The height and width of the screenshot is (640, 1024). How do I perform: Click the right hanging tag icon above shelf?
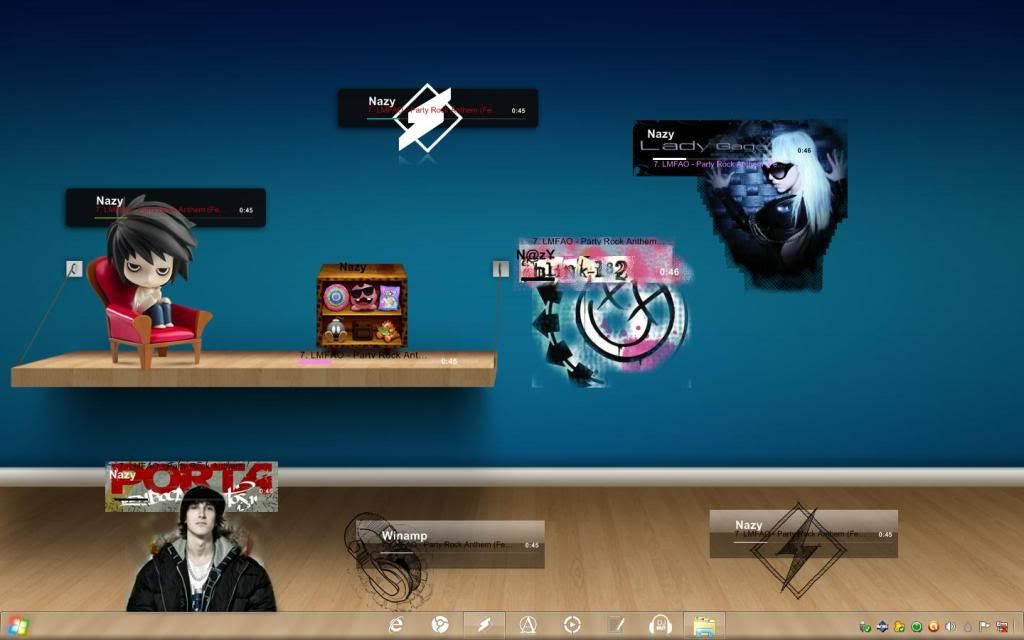[500, 269]
